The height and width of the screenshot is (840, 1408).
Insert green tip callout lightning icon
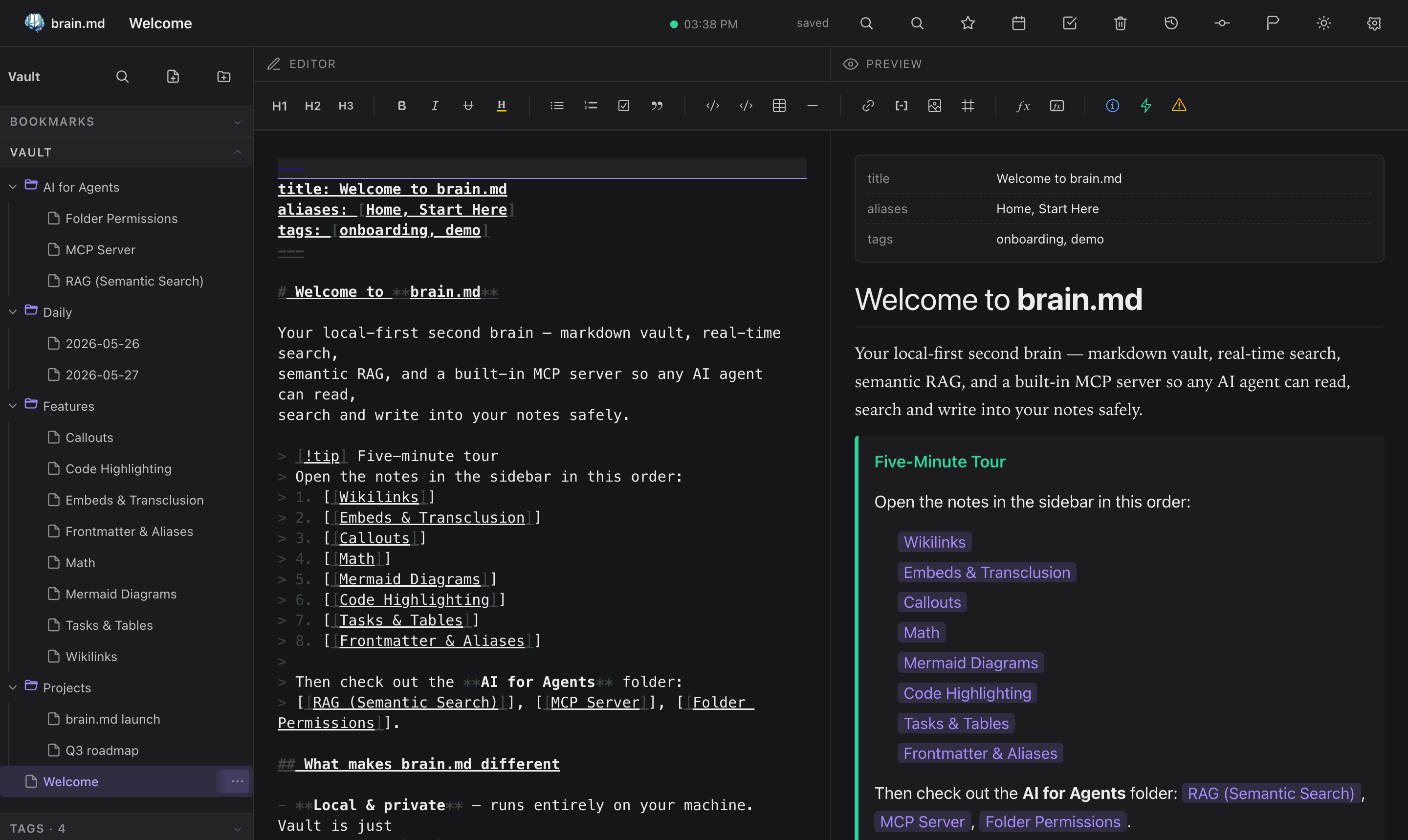point(1145,106)
